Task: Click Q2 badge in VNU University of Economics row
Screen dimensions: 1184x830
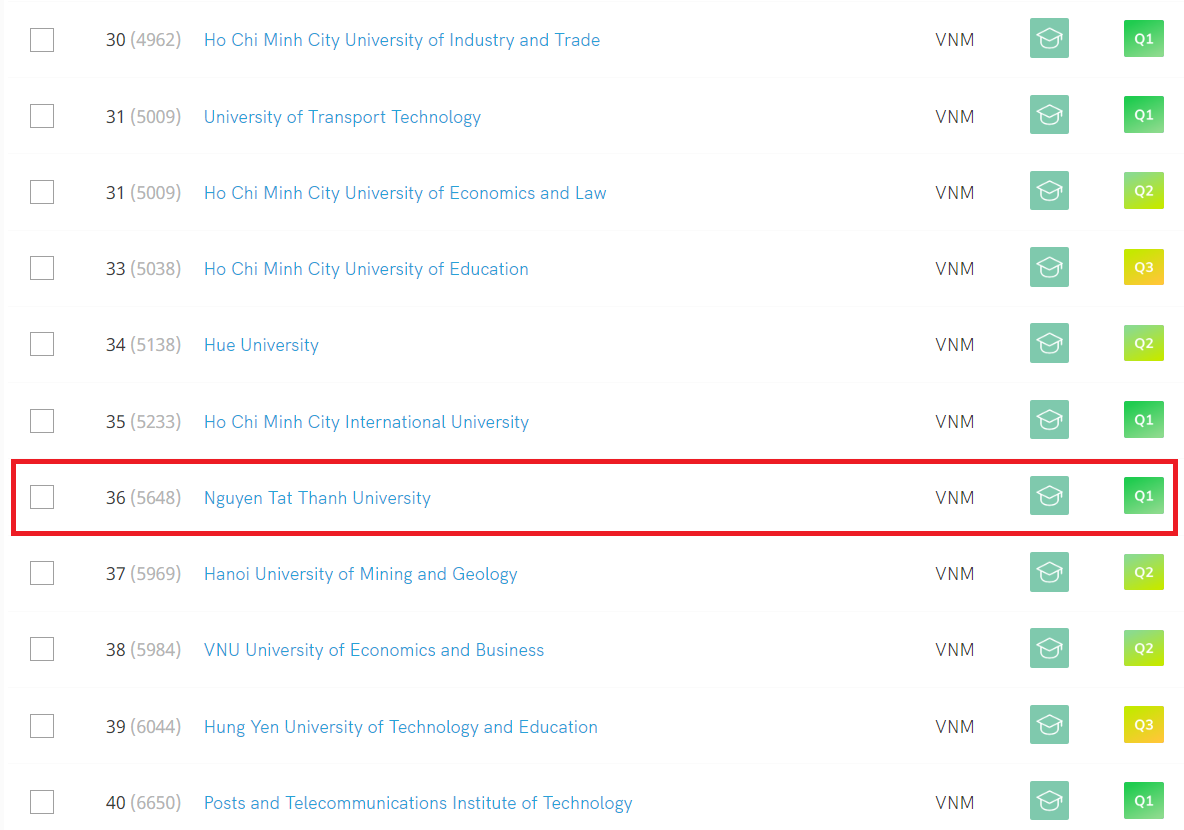Action: point(1143,649)
